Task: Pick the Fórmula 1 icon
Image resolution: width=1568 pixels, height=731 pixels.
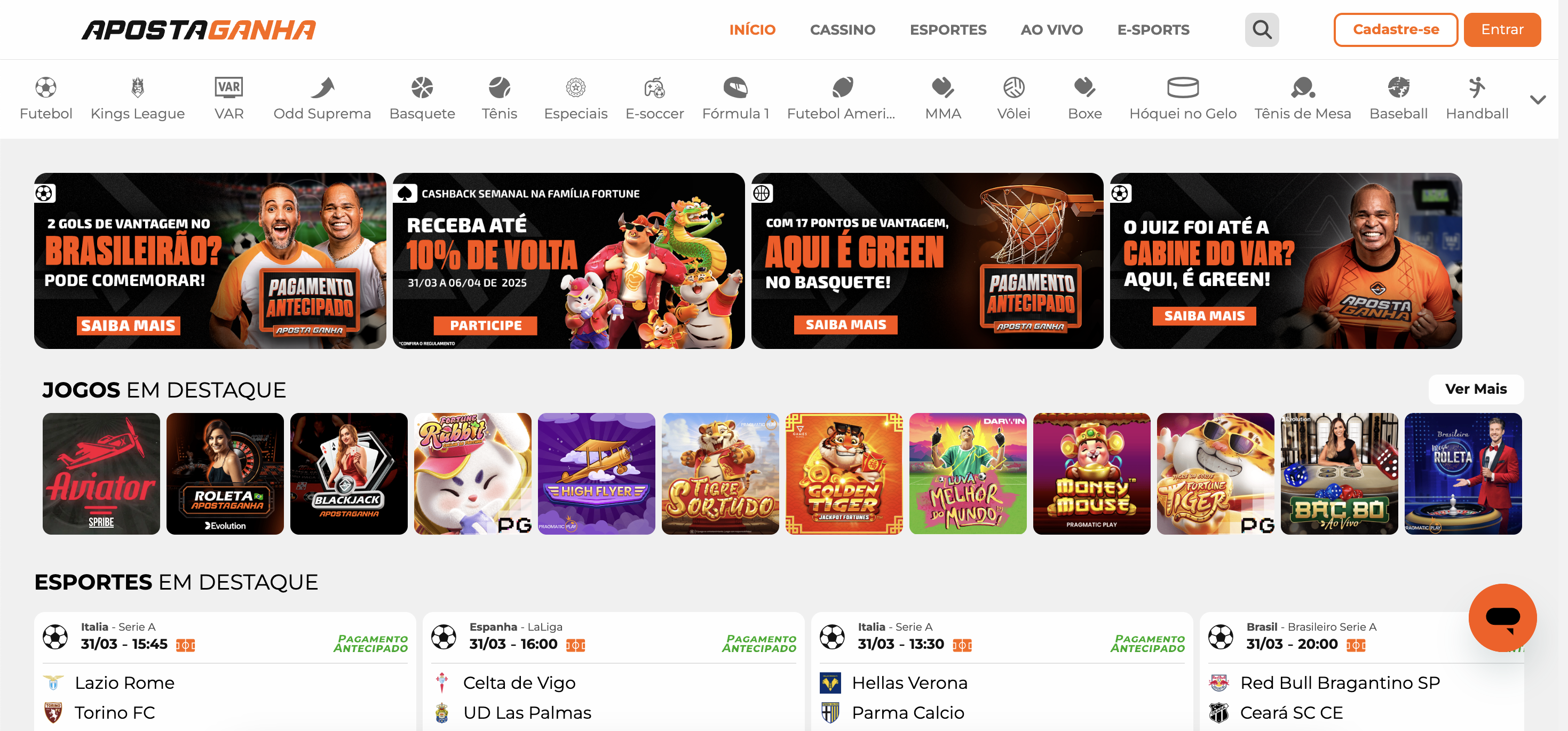Action: 735,88
